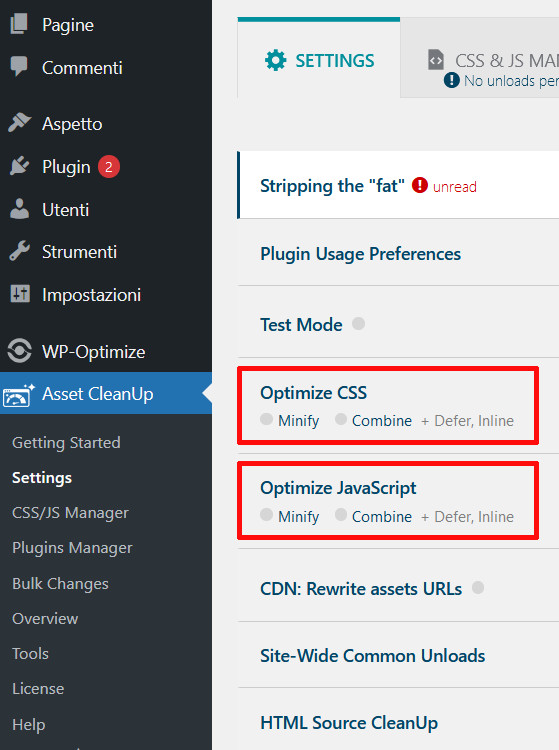Go to Overview submenu link

click(x=45, y=618)
